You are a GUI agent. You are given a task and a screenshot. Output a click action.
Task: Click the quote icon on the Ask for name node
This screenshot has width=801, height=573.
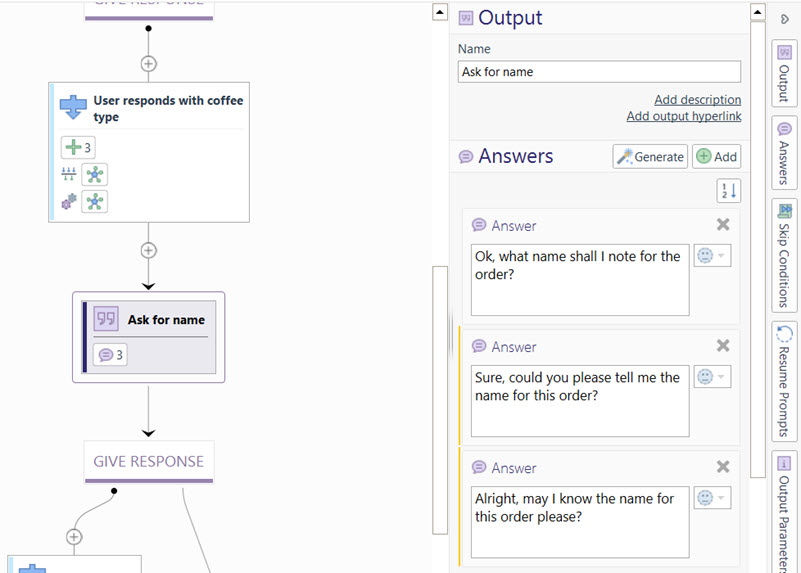(106, 319)
